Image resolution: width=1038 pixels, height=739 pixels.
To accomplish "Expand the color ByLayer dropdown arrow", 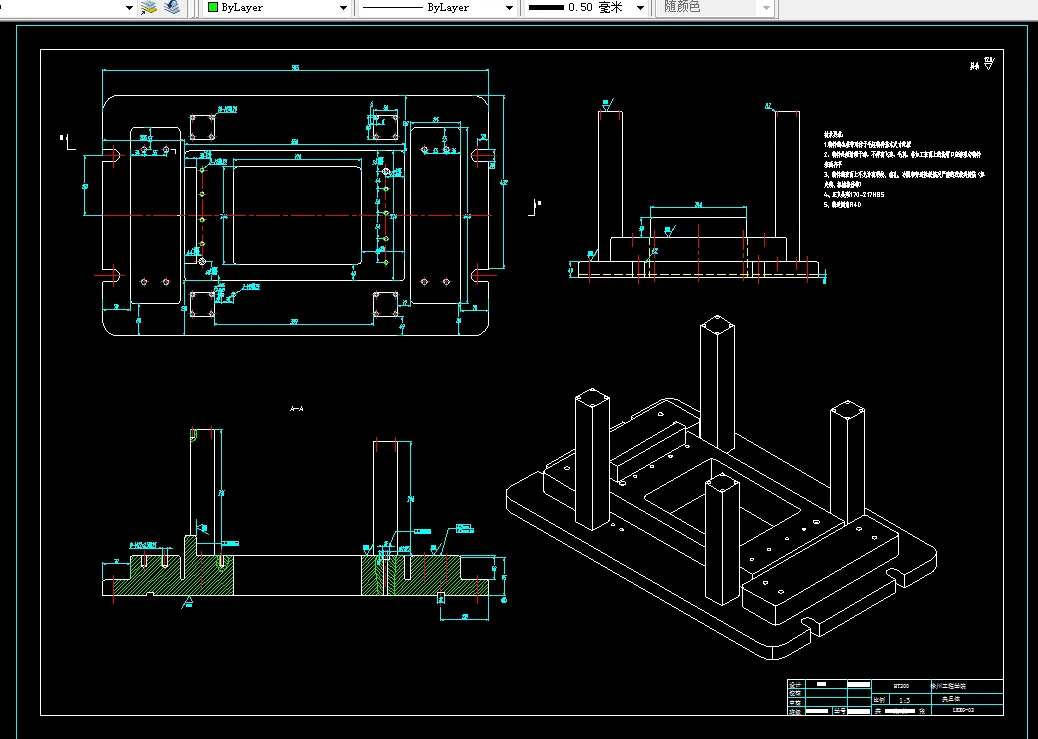I will click(x=344, y=8).
